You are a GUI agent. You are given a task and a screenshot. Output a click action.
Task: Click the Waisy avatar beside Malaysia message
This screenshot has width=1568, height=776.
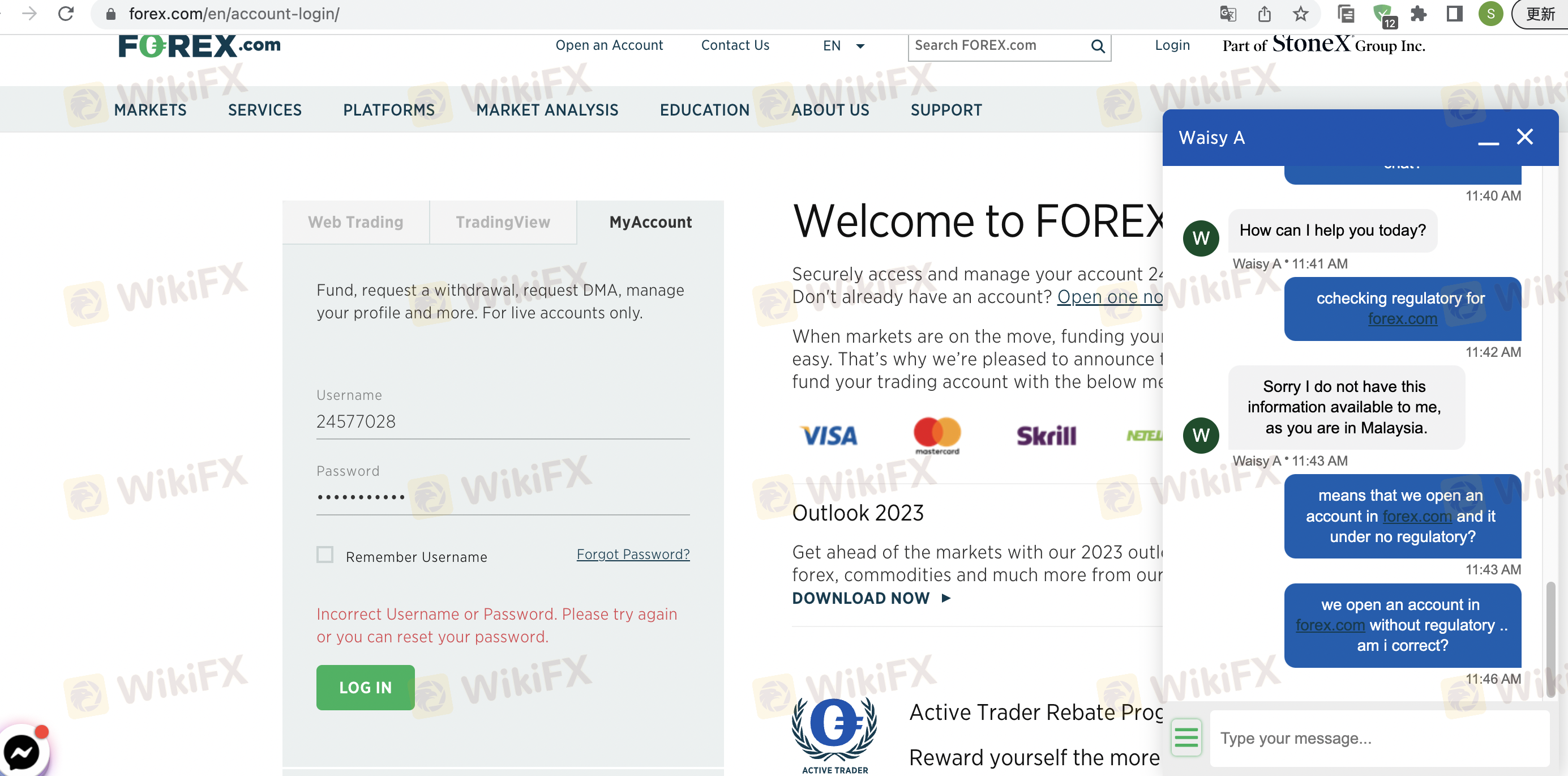1201,435
